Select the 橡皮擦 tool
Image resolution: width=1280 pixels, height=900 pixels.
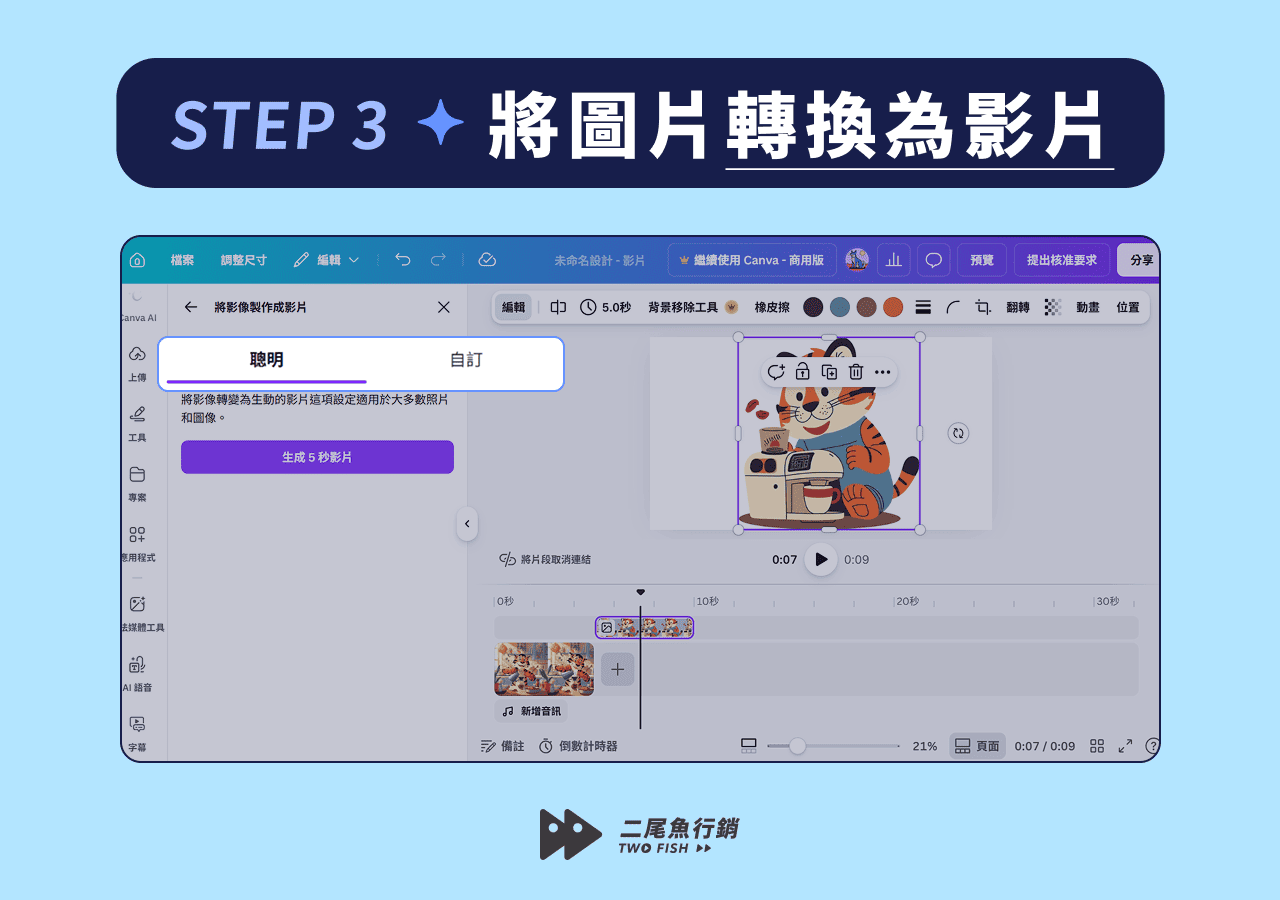773,307
